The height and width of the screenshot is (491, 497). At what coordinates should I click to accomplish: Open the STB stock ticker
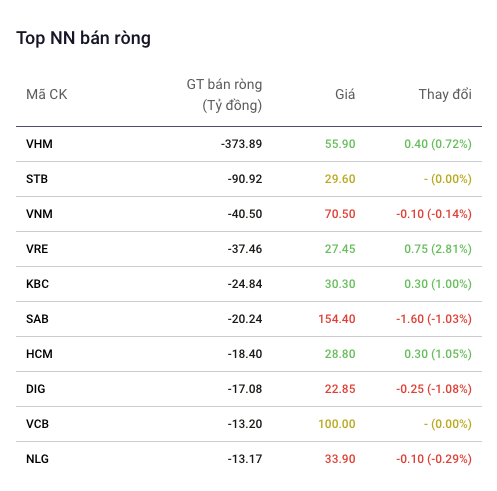click(x=37, y=179)
